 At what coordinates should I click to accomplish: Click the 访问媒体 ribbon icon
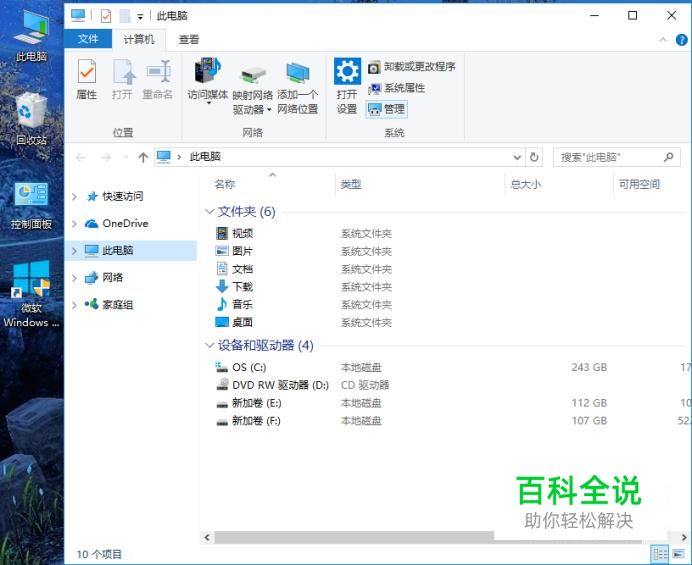click(207, 81)
